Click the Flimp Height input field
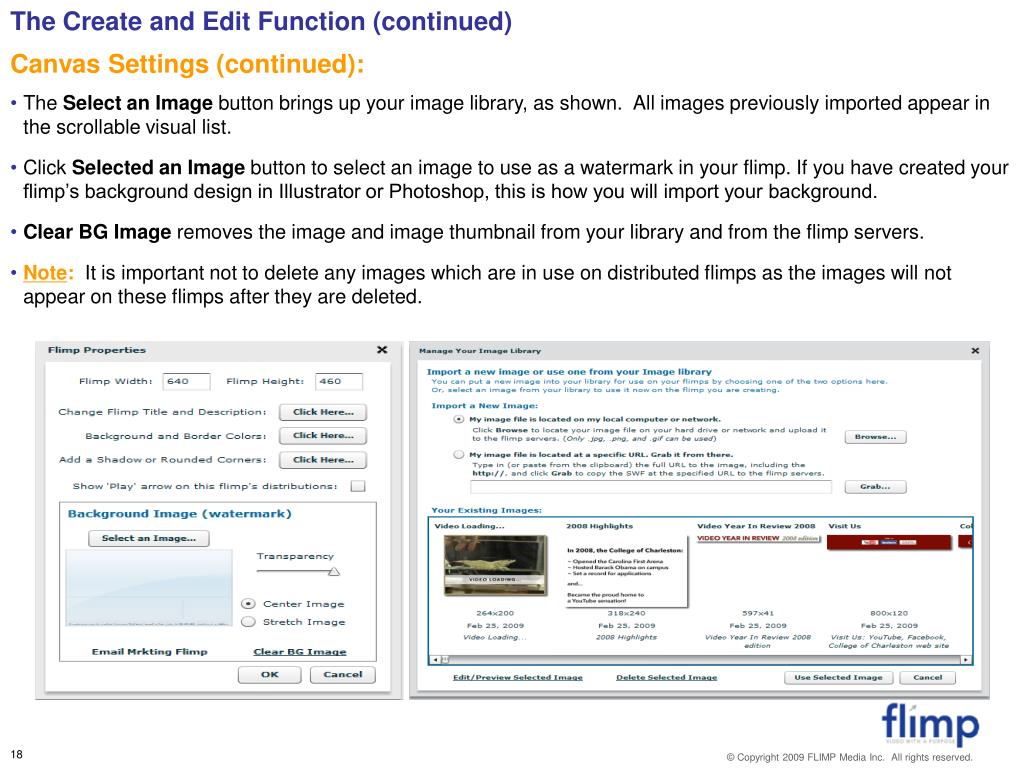 [x=338, y=381]
